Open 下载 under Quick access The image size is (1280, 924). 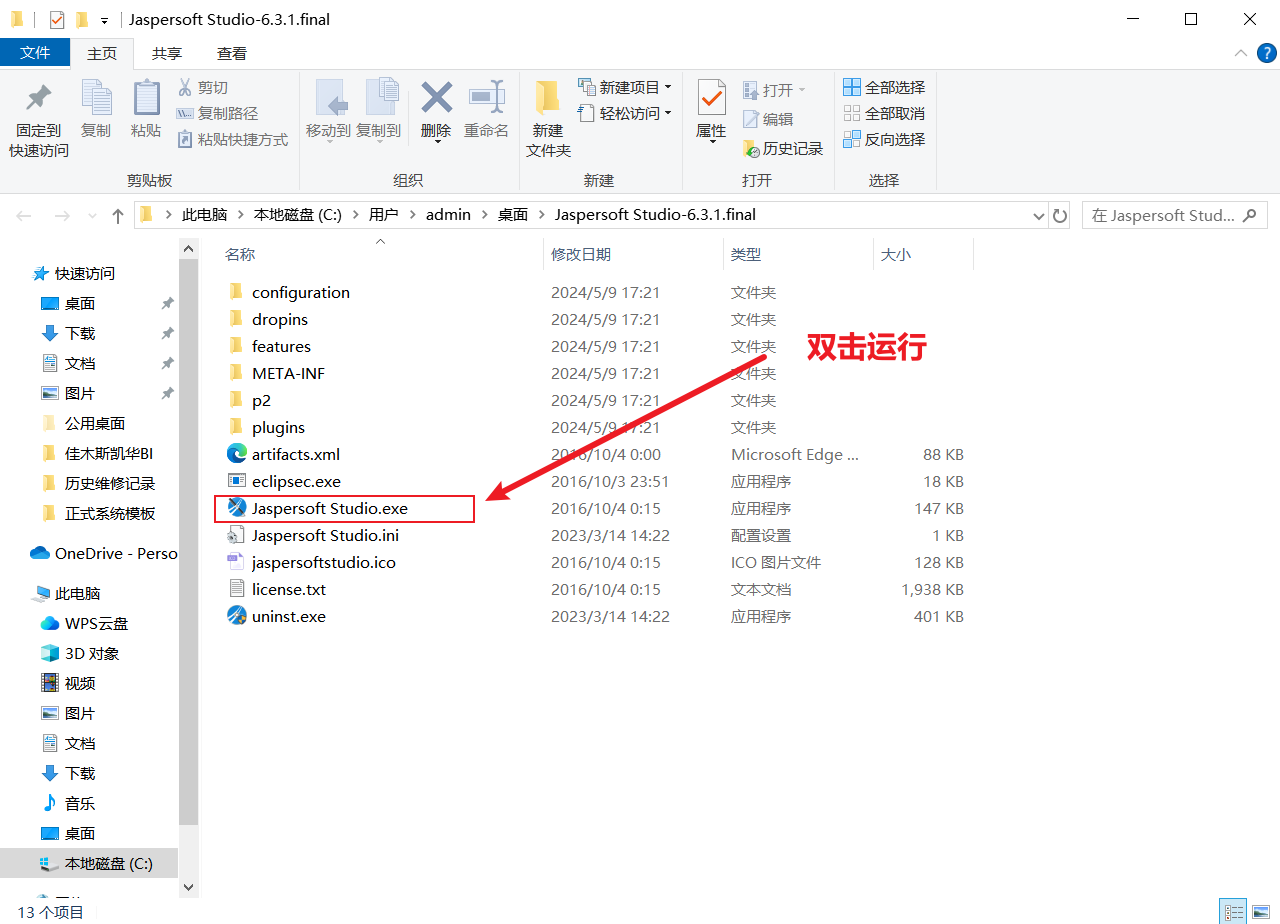80,333
